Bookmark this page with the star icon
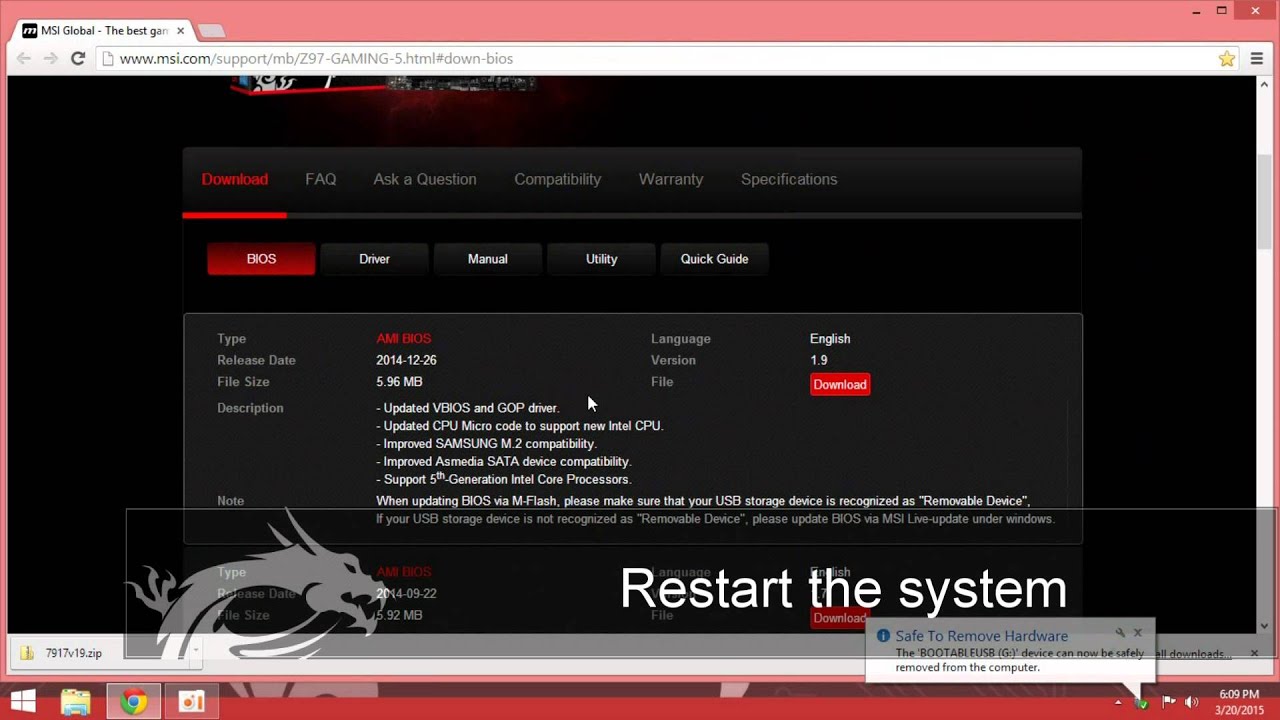This screenshot has width=1280, height=720. click(x=1227, y=59)
